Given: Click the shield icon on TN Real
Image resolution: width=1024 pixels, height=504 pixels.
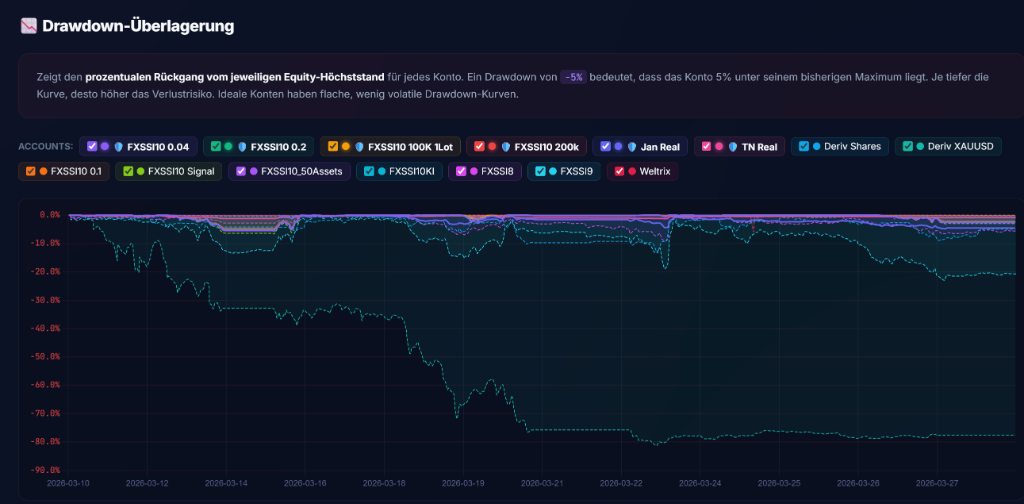Looking at the screenshot, I should click(733, 146).
